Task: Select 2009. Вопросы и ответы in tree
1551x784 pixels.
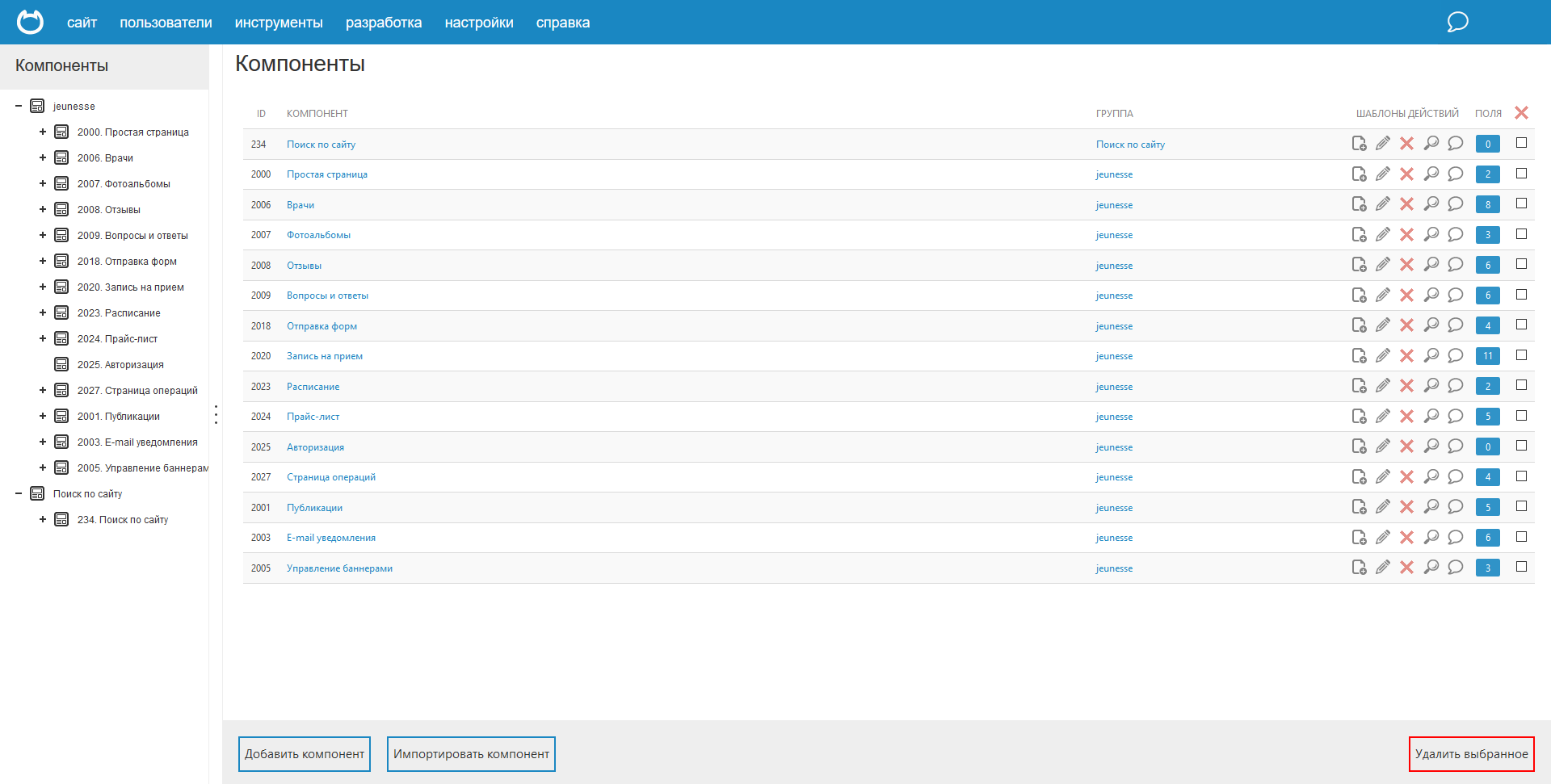Action: [x=132, y=235]
